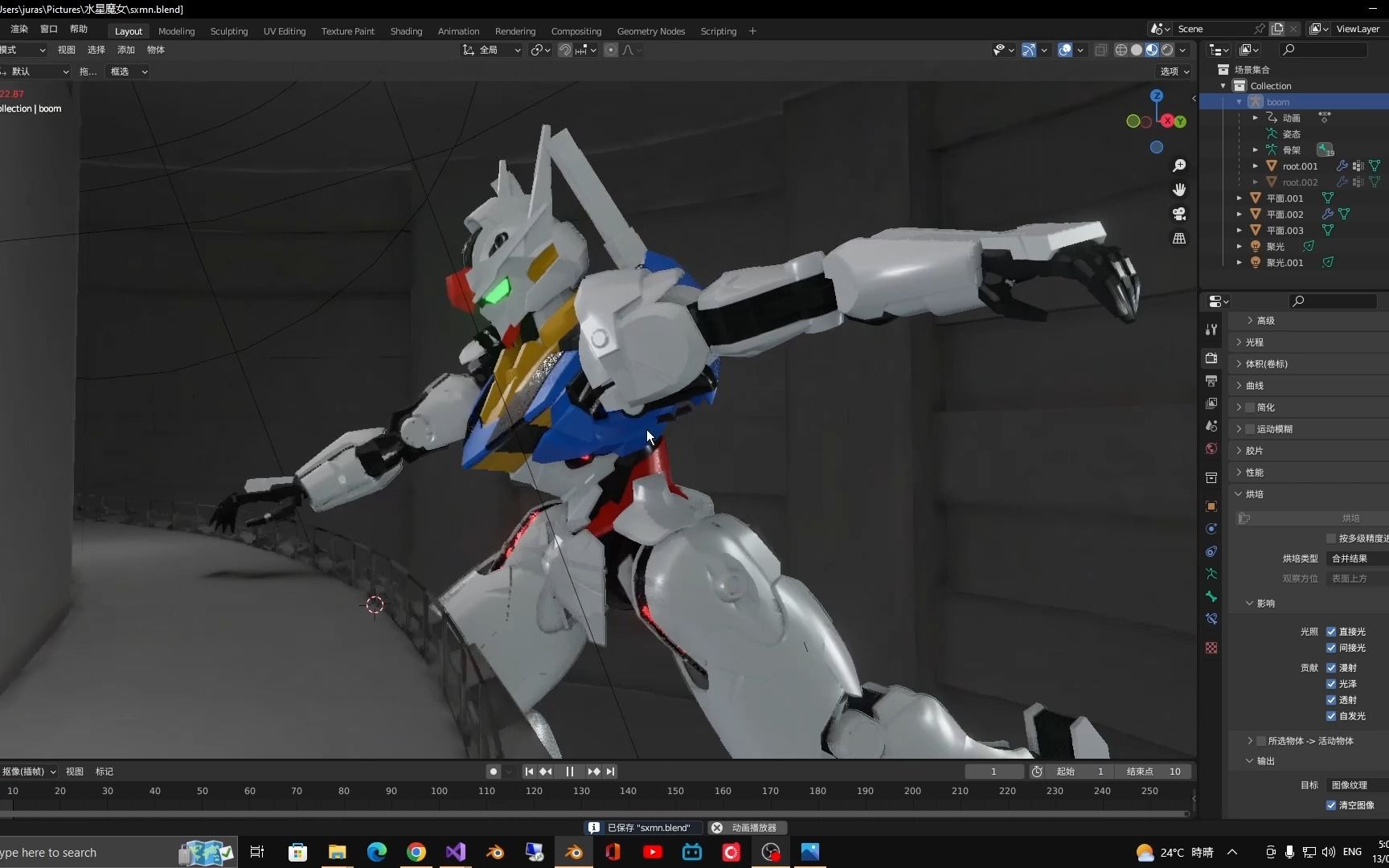Uncheck the transmission (透射) checkbox
This screenshot has width=1389, height=868.
[1331, 700]
